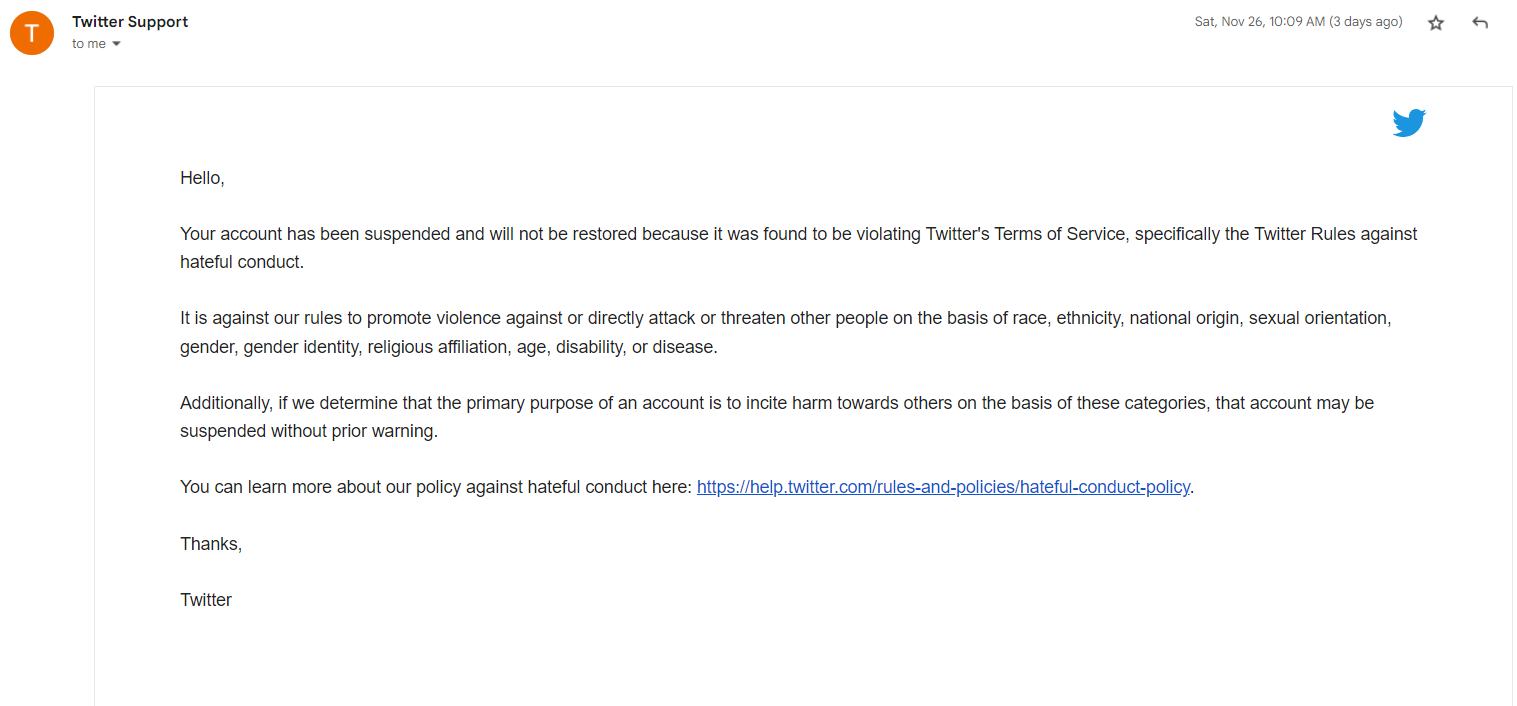
Task: Click "suspended without prior warning." text line
Action: tap(309, 431)
